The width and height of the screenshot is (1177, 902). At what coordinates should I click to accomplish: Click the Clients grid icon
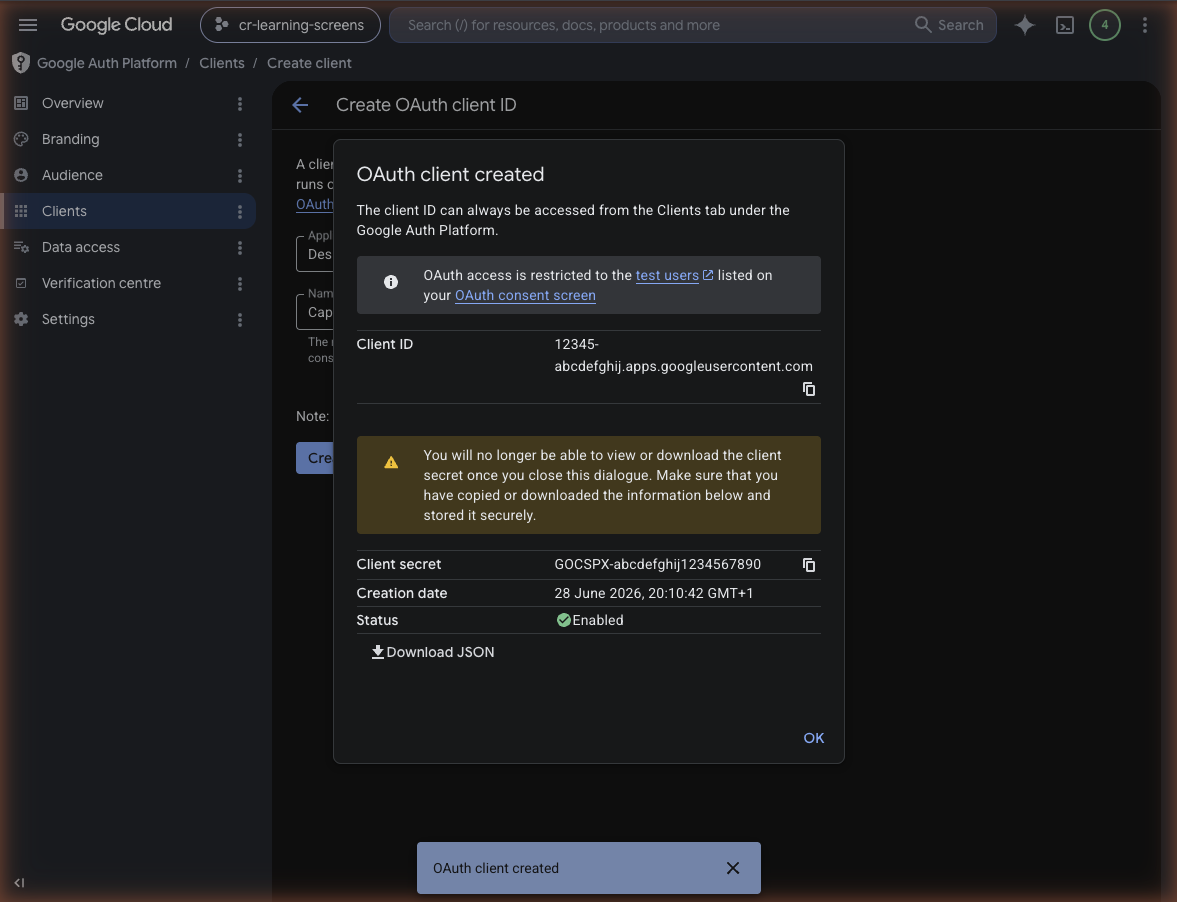click(21, 212)
